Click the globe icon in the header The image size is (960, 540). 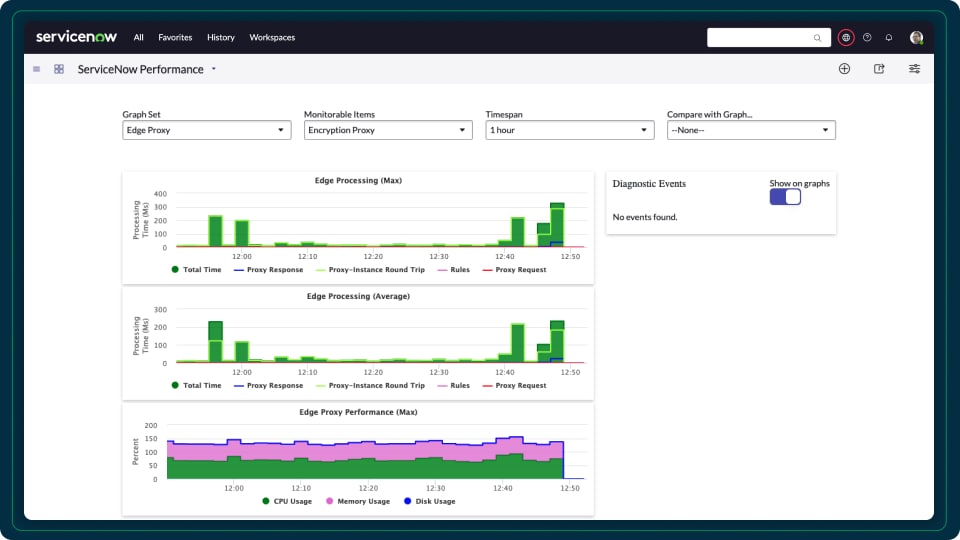[846, 38]
